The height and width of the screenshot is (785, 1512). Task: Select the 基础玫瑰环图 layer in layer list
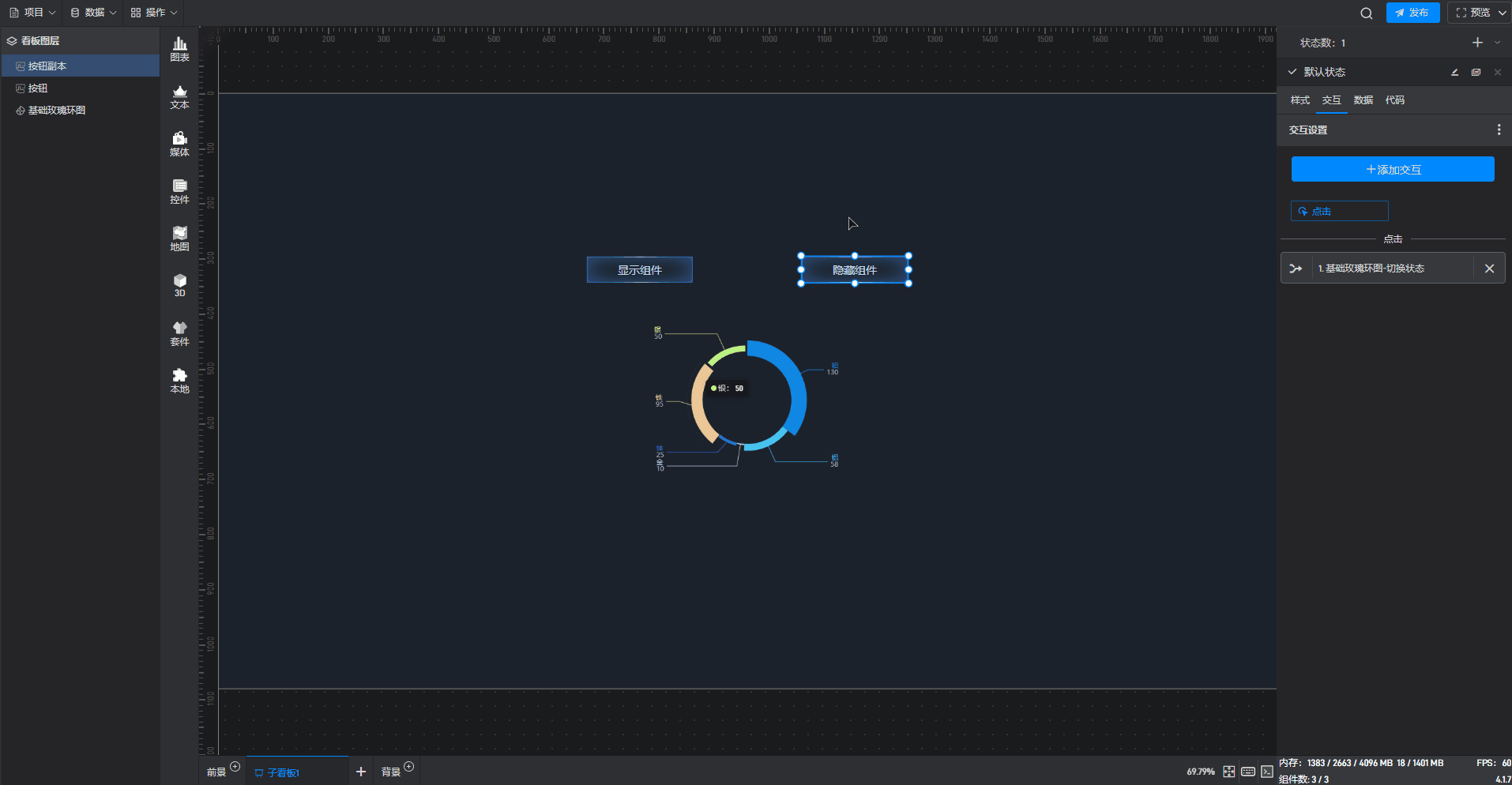(57, 111)
